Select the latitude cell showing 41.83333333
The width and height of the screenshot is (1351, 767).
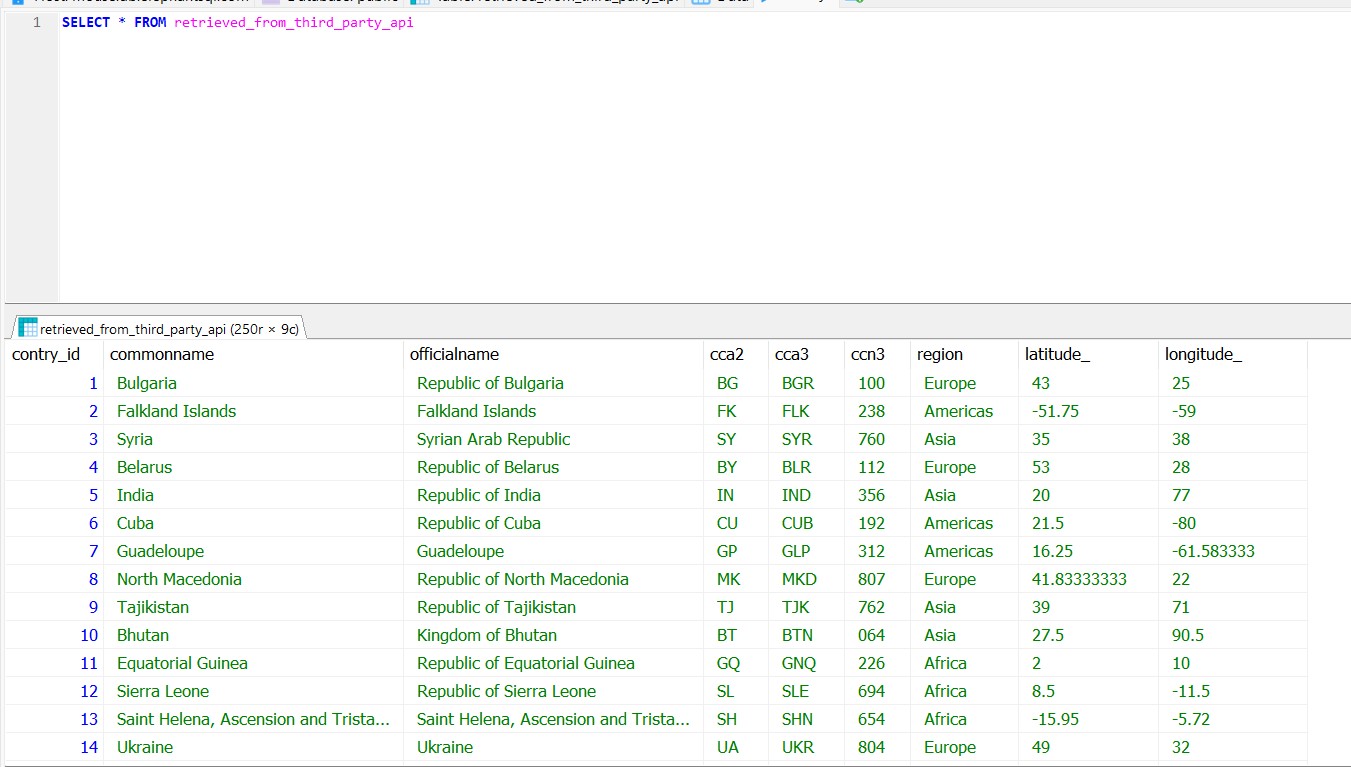pyautogui.click(x=1088, y=579)
